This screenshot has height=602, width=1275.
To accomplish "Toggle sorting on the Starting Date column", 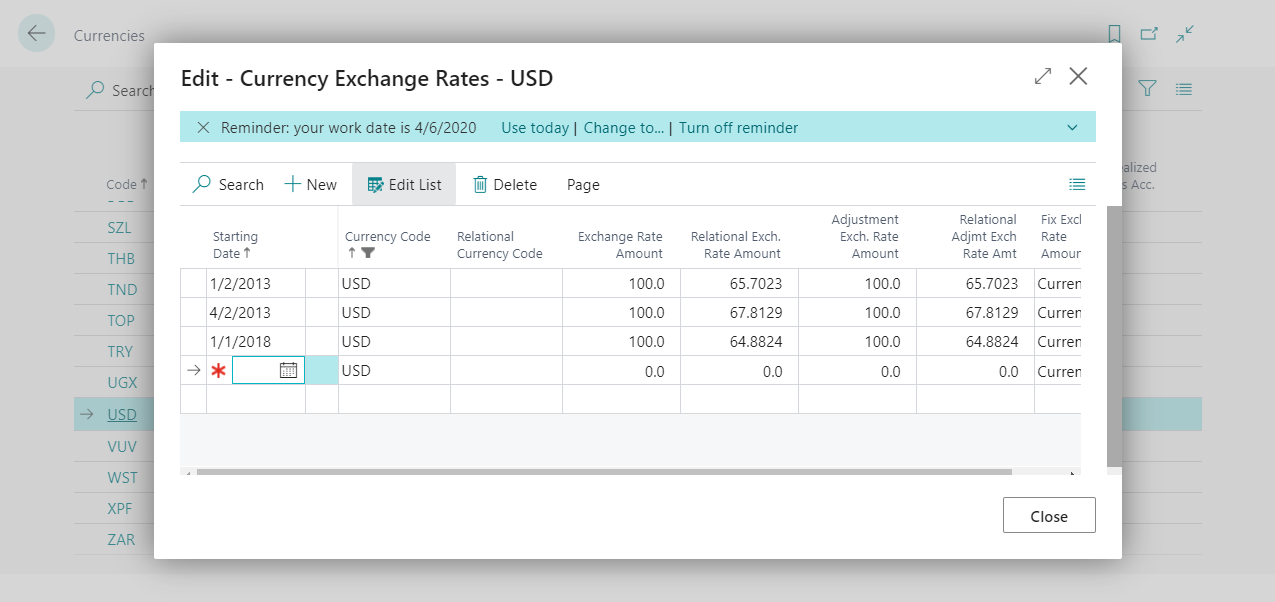I will [237, 245].
